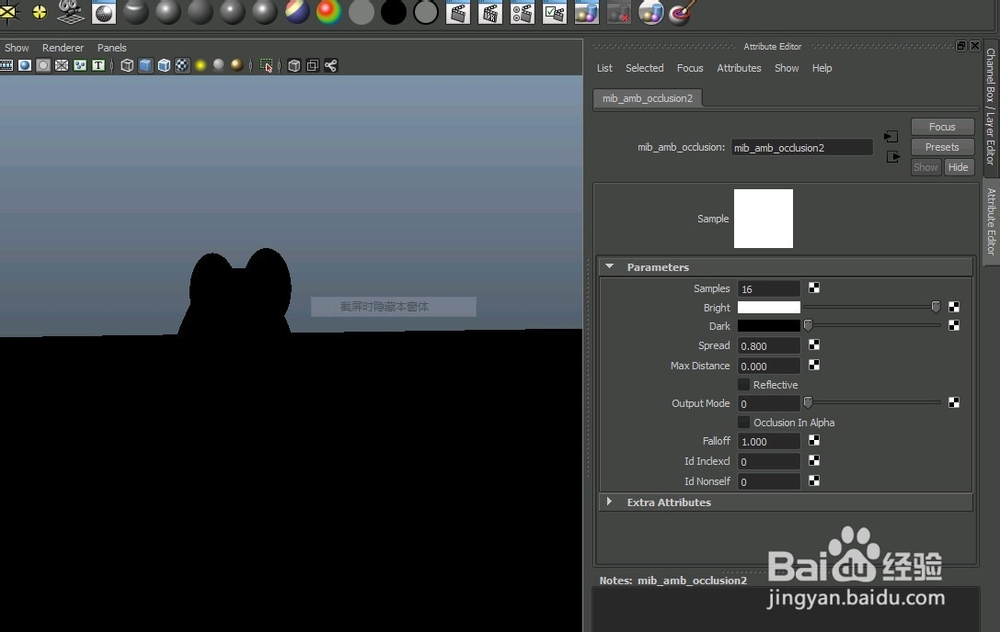Click the map button next to Spread
The height and width of the screenshot is (632, 1000).
coord(814,345)
